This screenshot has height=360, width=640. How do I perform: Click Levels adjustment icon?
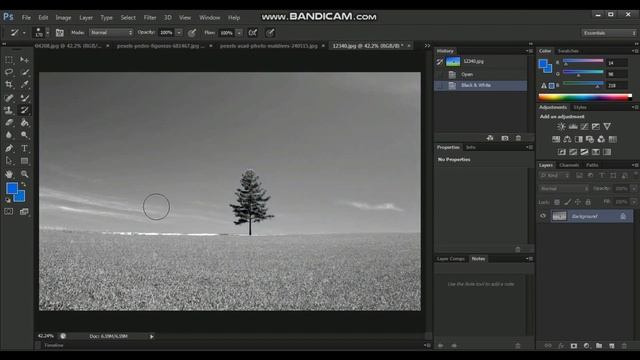573,127
